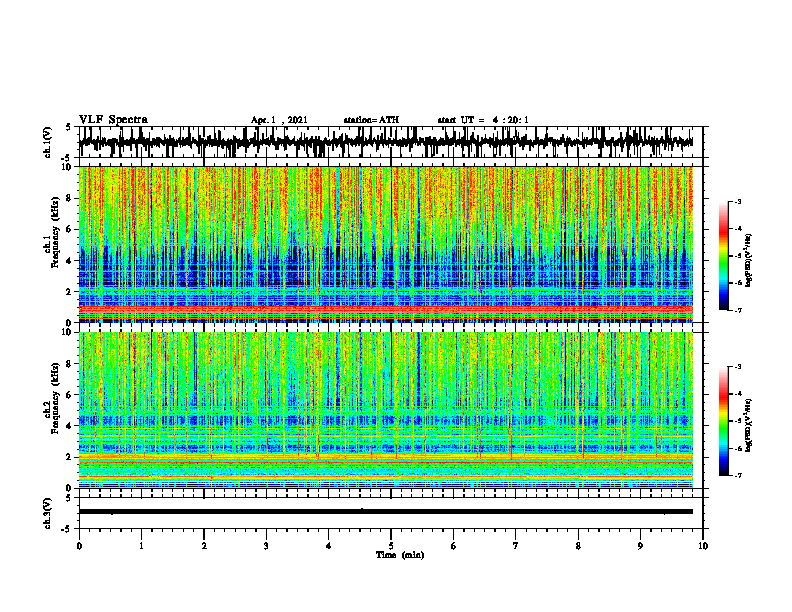The image size is (792, 612).
Task: Click the "-6" label on the top colorbar
Action: point(737,283)
